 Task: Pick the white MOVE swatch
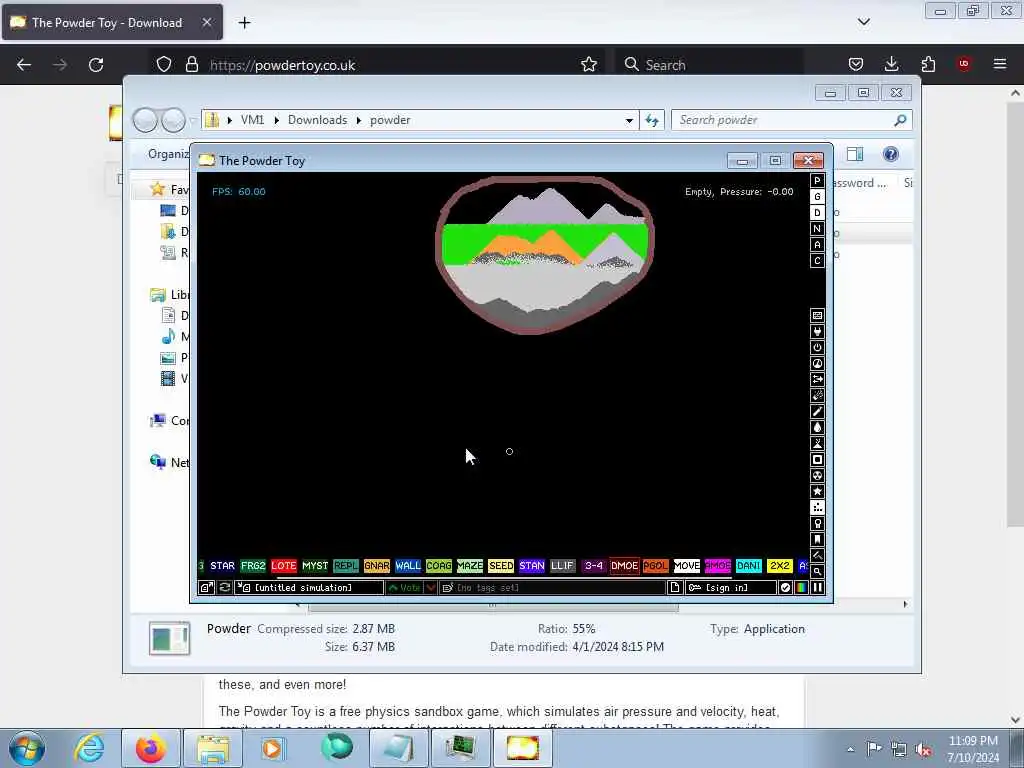[686, 566]
